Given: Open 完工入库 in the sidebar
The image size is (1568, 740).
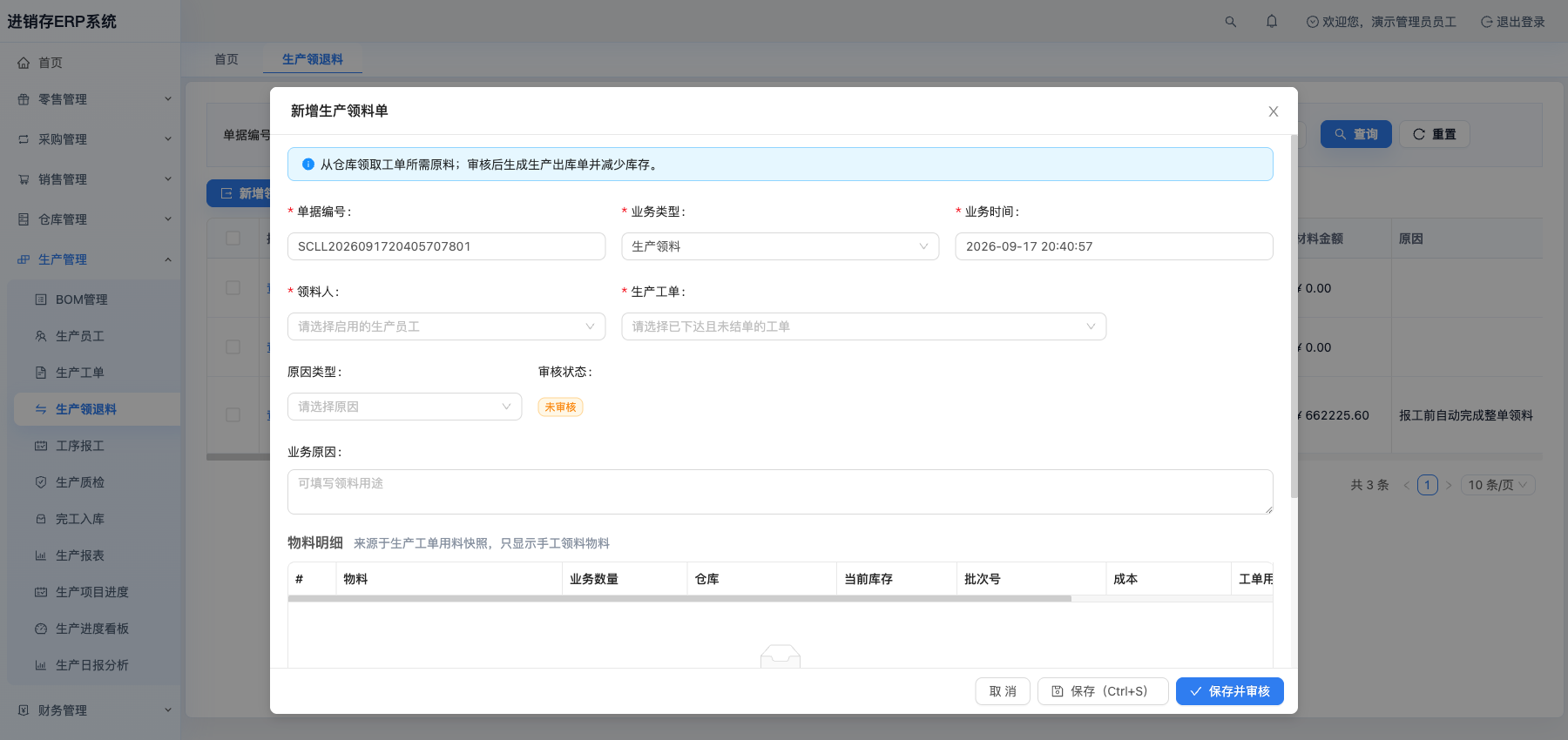Looking at the screenshot, I should (x=98, y=519).
